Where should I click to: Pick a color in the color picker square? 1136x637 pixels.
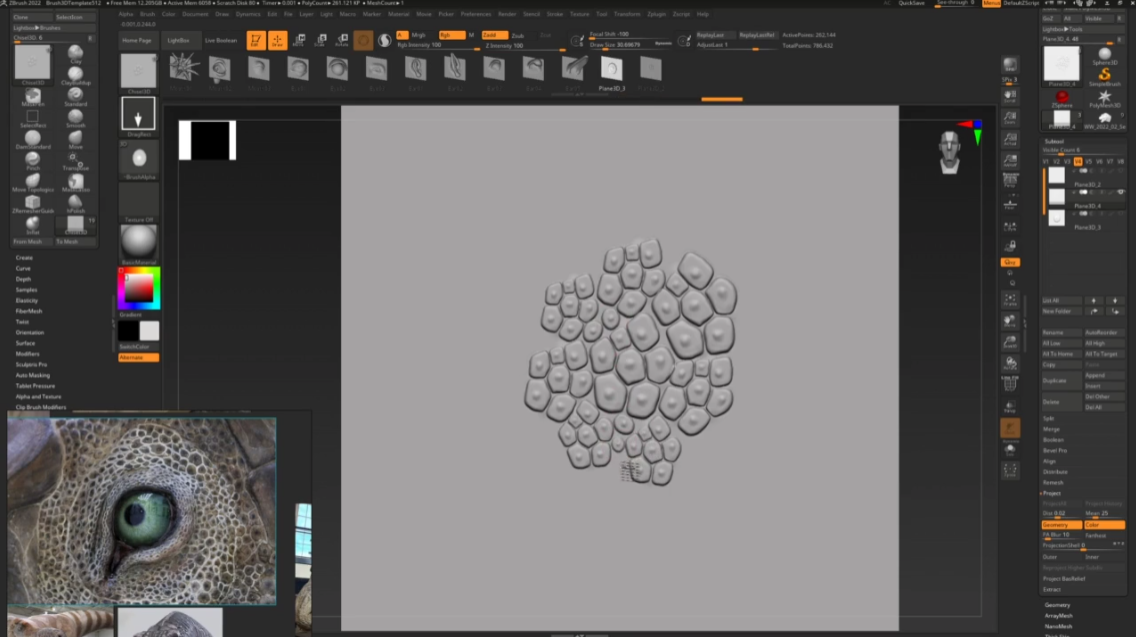[x=138, y=288]
